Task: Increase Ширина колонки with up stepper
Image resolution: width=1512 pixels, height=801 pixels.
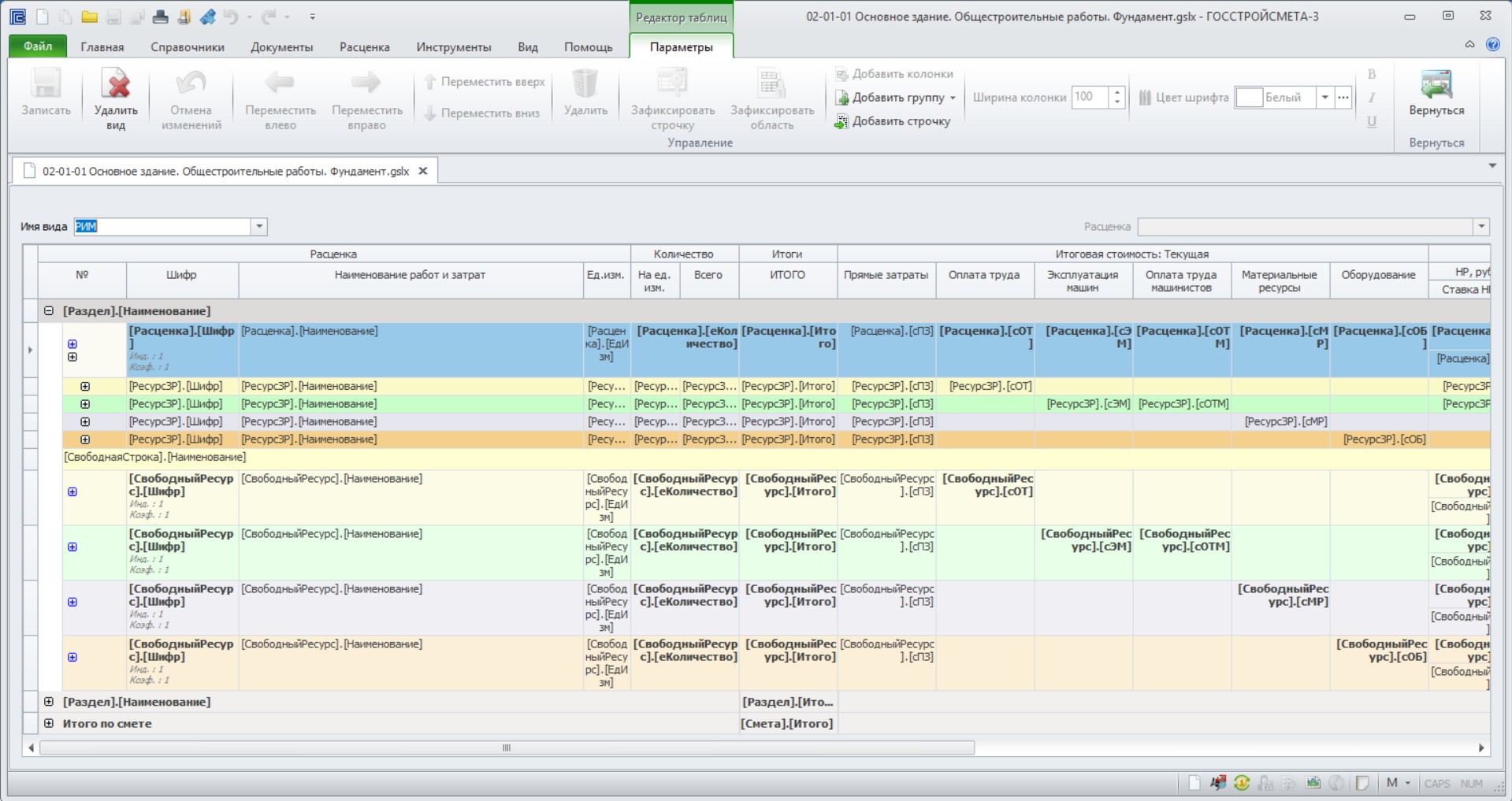Action: 1117,92
